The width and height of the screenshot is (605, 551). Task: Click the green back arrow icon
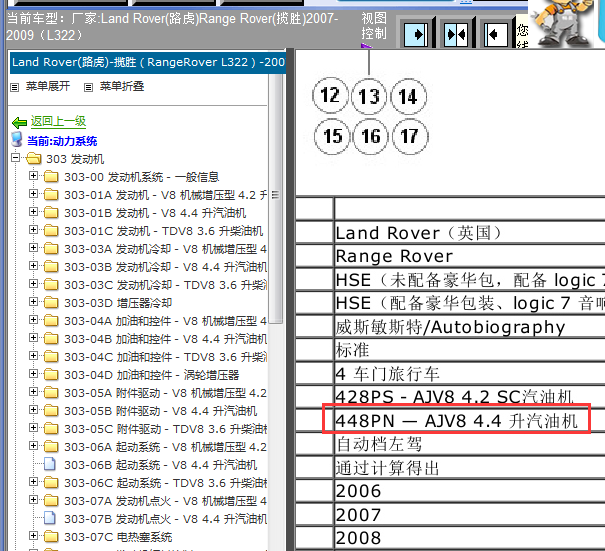pyautogui.click(x=19, y=123)
